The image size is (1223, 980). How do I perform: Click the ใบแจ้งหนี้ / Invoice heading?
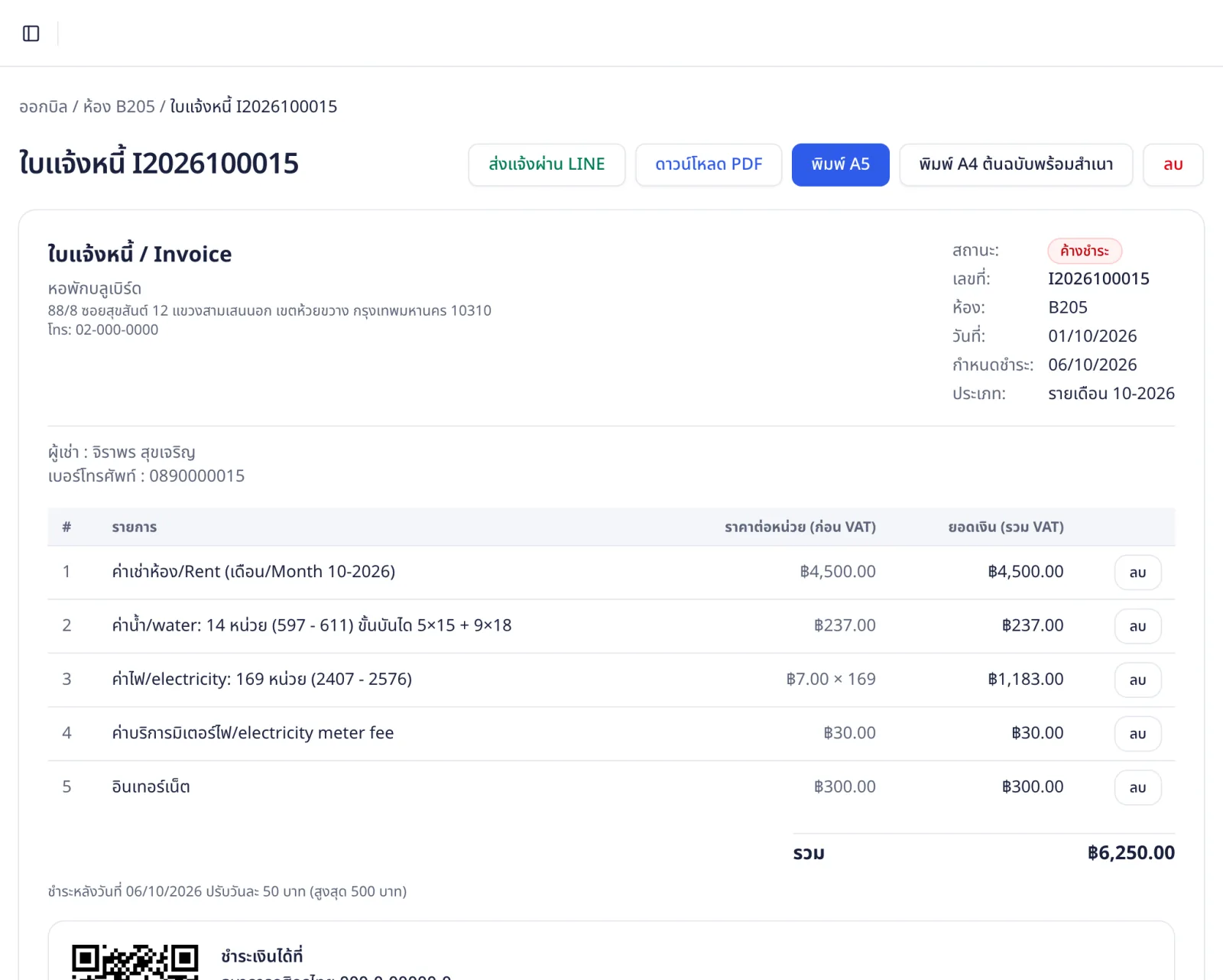pyautogui.click(x=140, y=254)
